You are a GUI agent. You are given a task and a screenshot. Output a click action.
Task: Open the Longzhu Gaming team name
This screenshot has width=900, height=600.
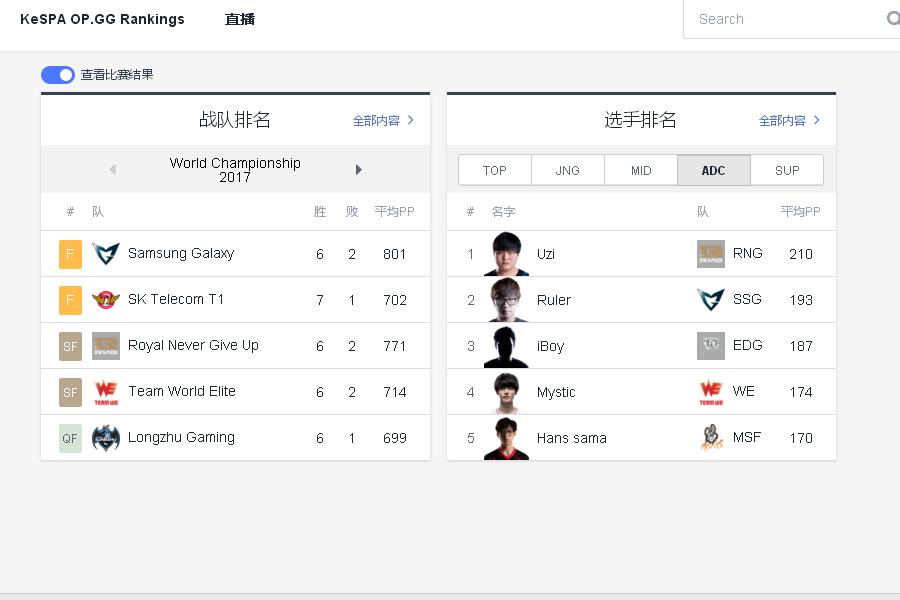[181, 437]
